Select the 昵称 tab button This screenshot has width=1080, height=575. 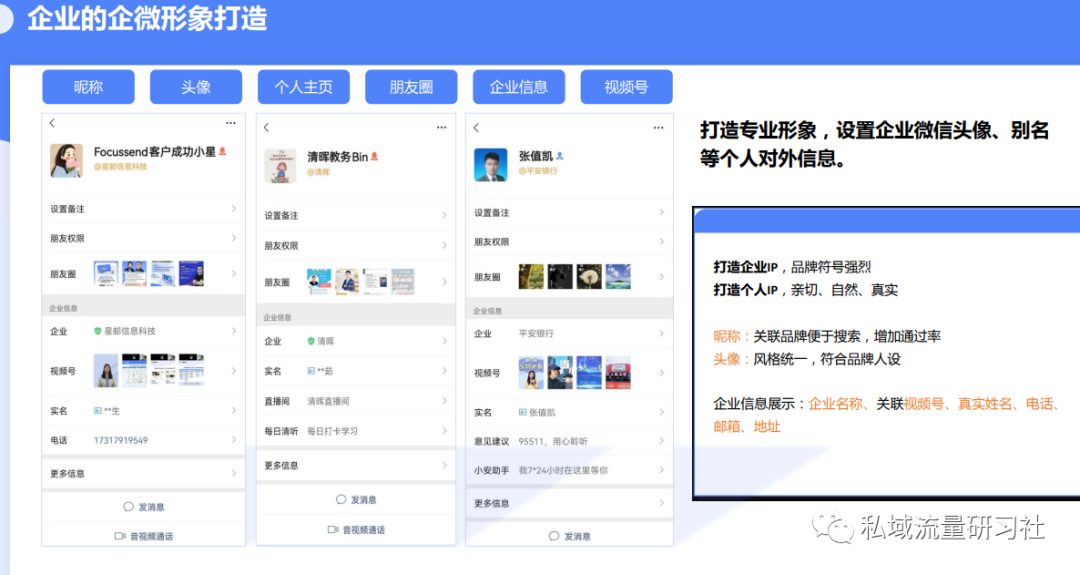coord(88,87)
